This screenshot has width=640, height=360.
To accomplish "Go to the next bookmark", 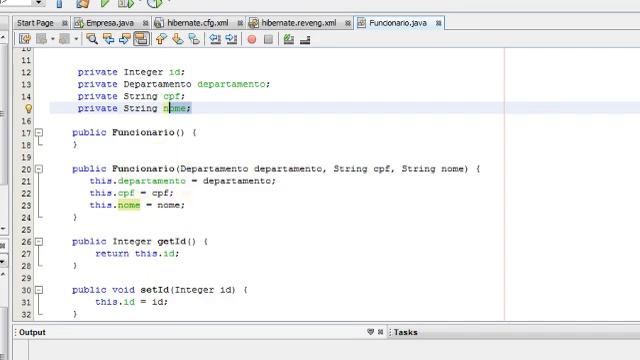I will (178, 39).
